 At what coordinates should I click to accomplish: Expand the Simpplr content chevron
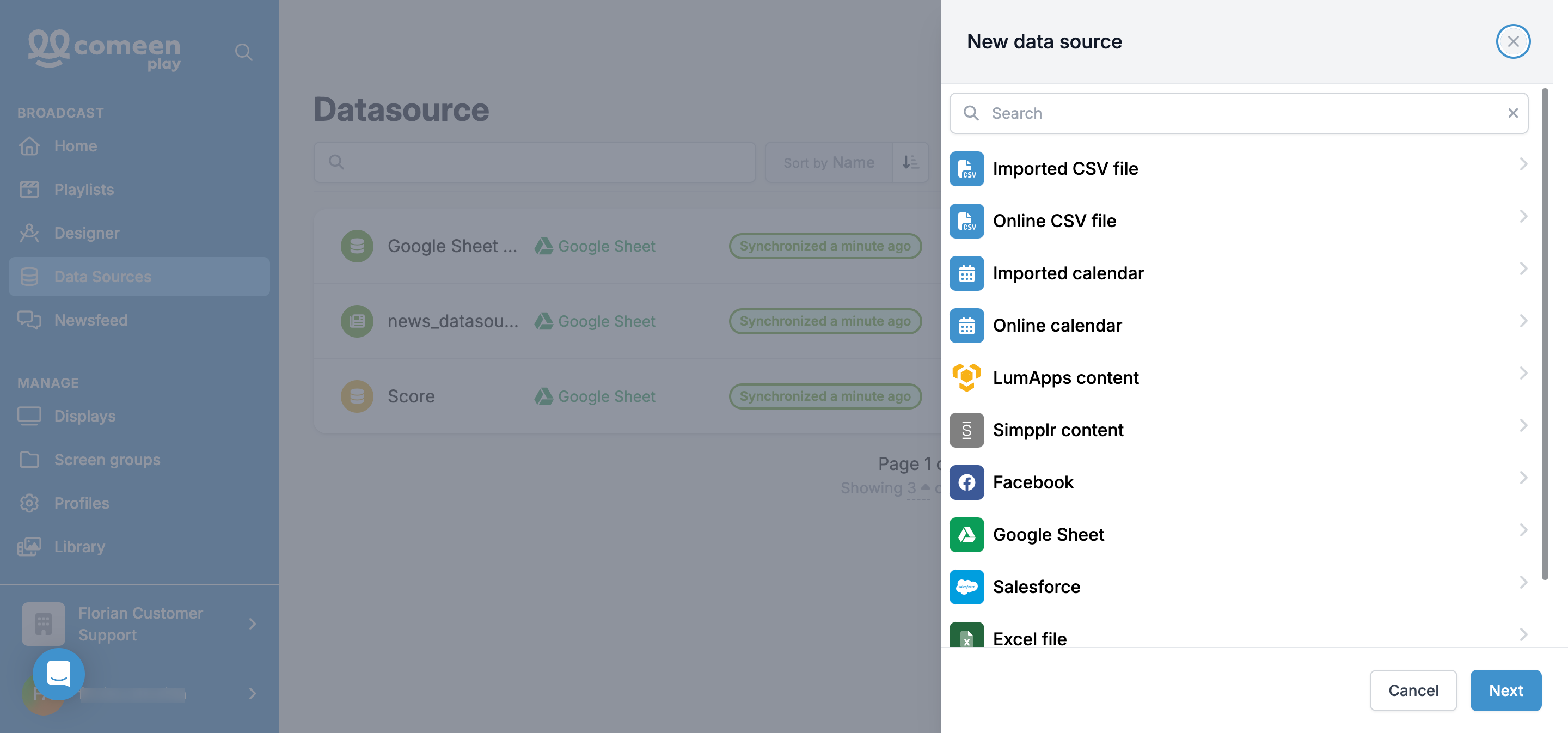[x=1523, y=425]
